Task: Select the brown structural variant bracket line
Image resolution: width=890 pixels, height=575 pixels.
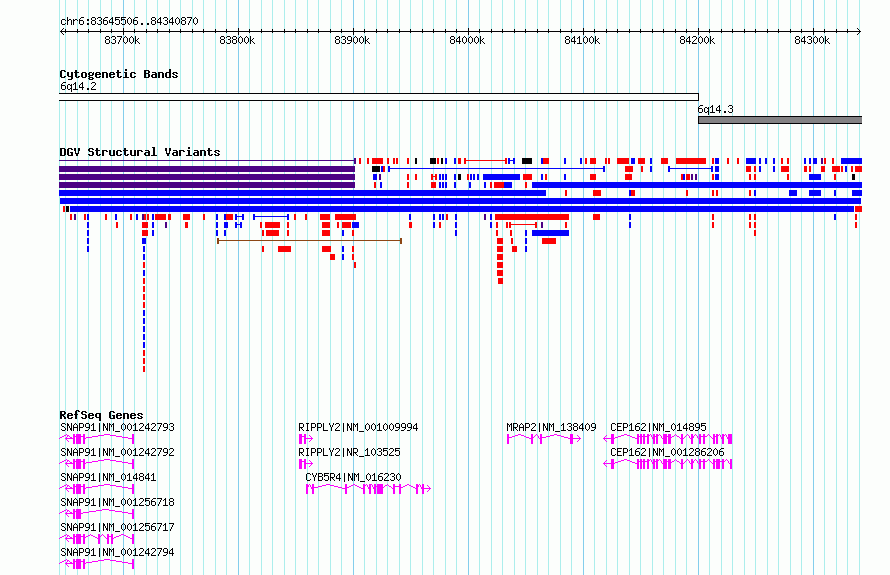Action: (x=309, y=241)
